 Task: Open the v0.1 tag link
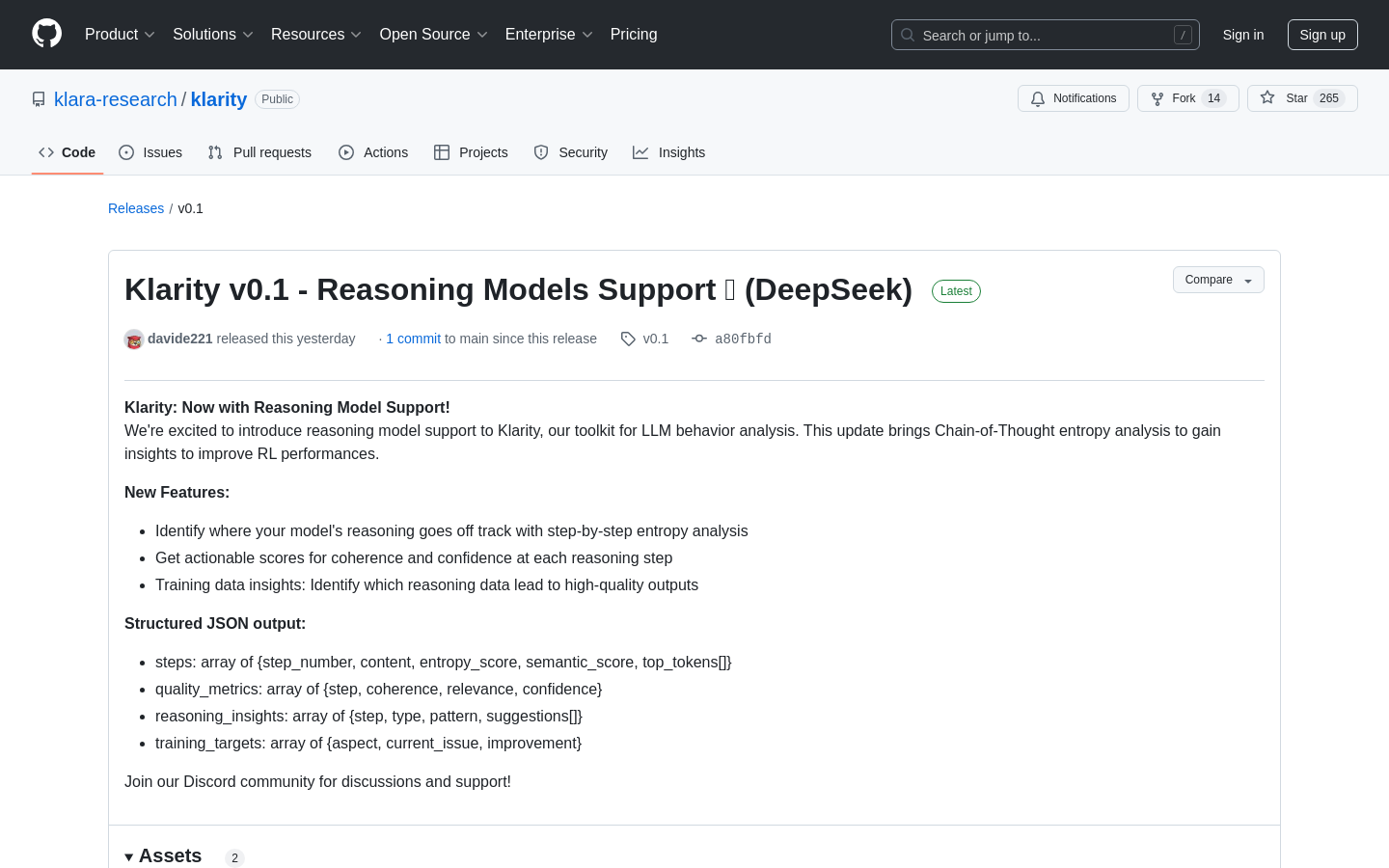tap(656, 339)
